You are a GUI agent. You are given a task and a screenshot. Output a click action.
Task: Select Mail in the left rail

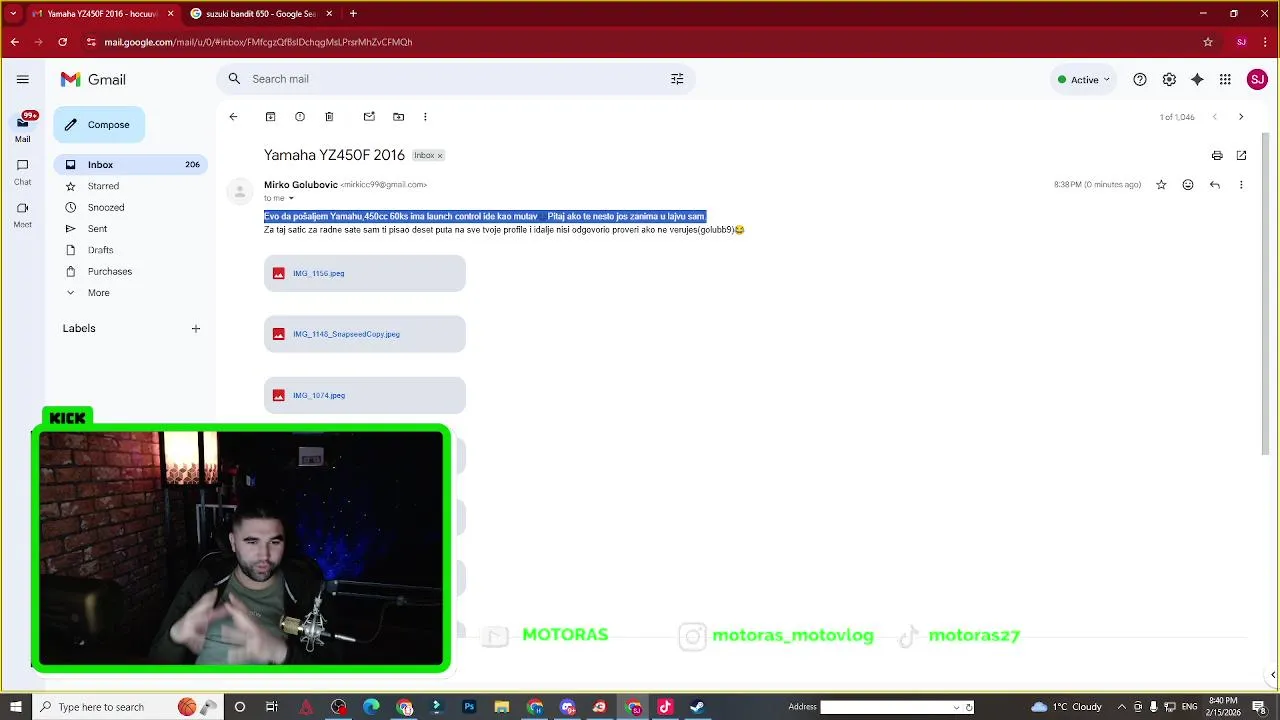[22, 127]
